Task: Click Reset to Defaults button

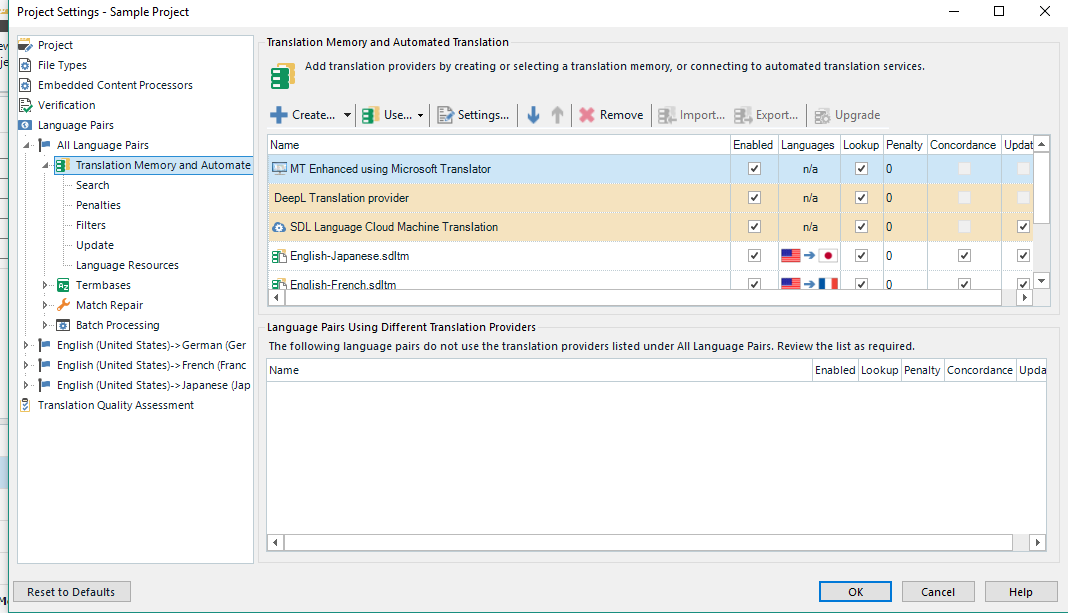Action: [x=72, y=592]
